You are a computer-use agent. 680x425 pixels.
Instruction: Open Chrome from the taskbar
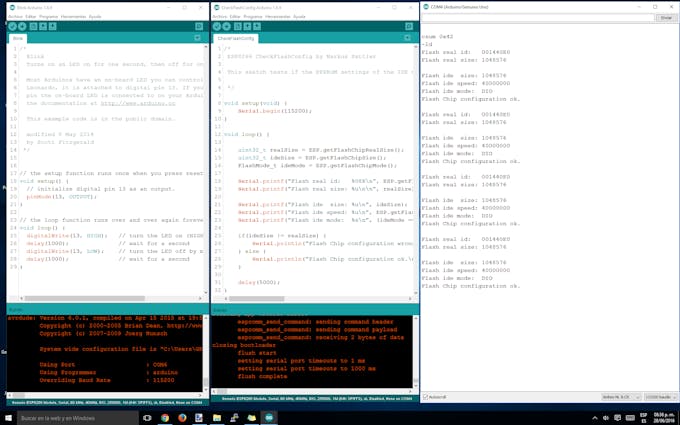coord(165,418)
